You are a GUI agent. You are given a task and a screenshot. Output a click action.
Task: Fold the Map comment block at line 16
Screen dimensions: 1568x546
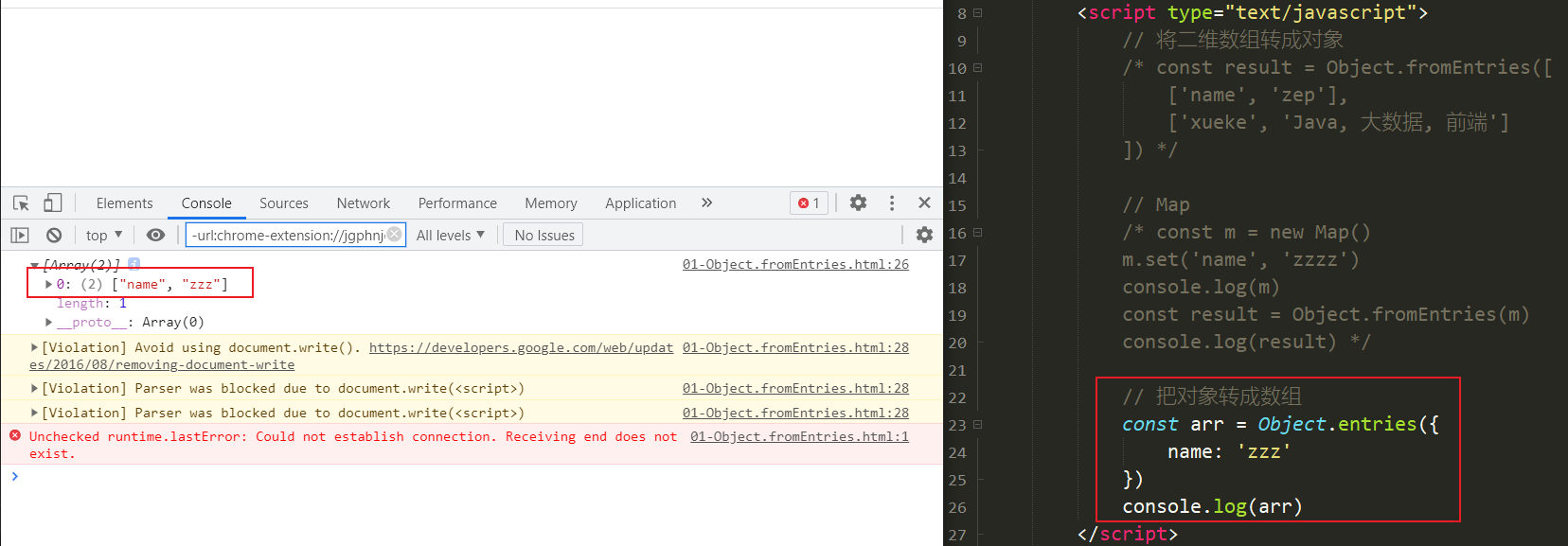[978, 233]
